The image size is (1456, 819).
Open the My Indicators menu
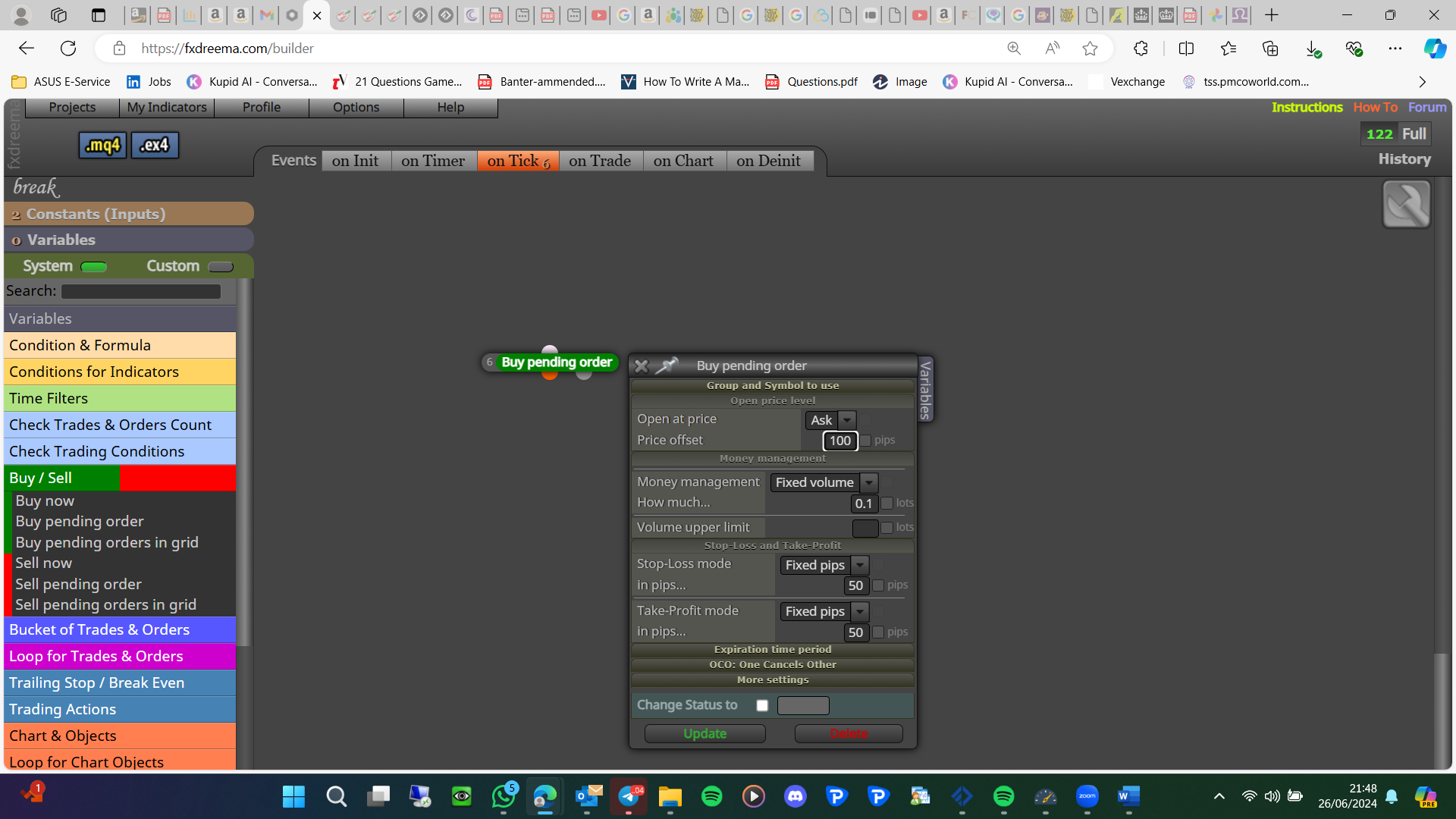pos(167,108)
